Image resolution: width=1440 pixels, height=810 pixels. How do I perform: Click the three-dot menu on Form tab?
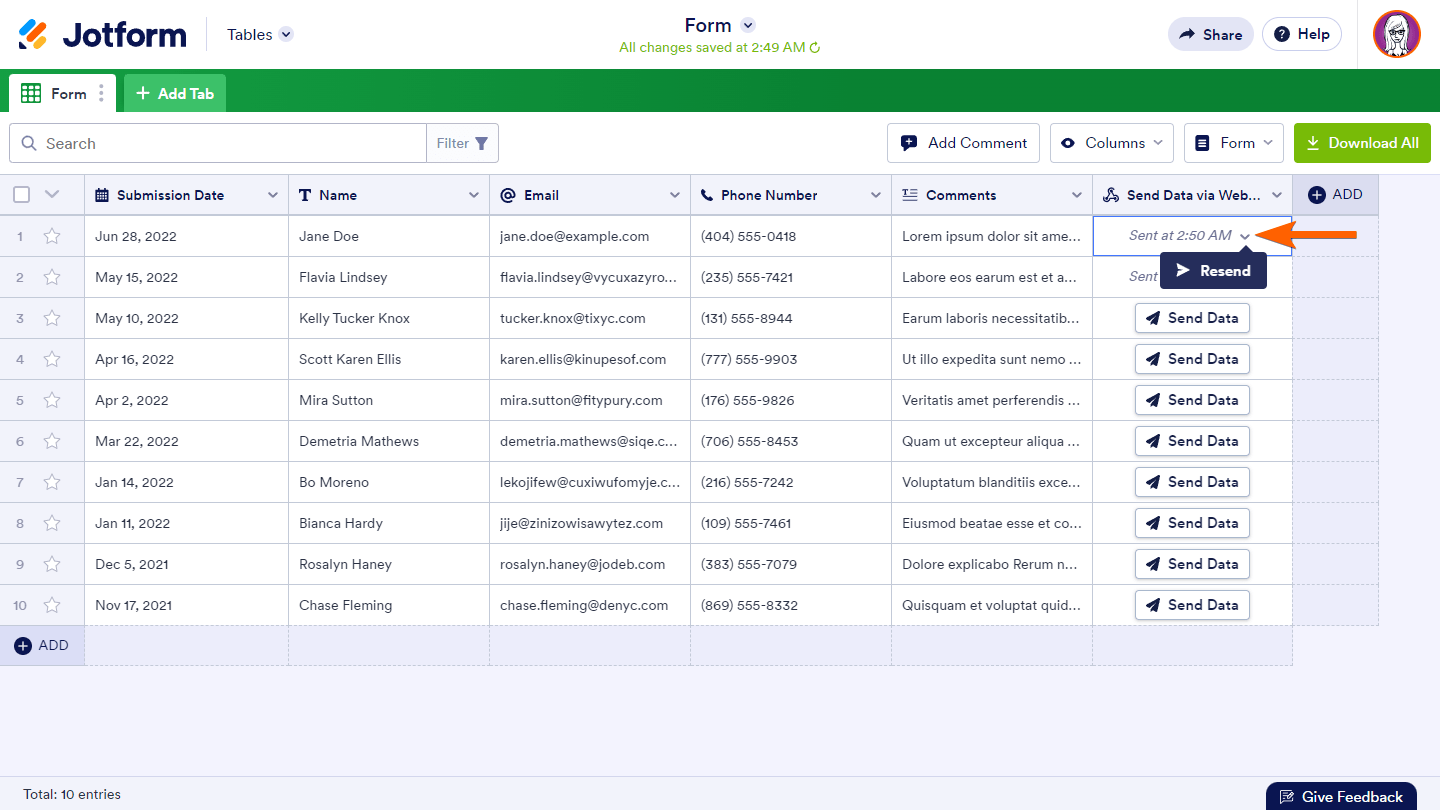click(x=101, y=94)
